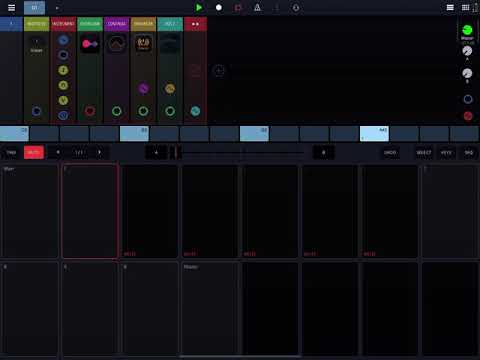The width and height of the screenshot is (480, 360).
Task: Click the green port at the gold module's bottom
Action: pyautogui.click(x=143, y=111)
